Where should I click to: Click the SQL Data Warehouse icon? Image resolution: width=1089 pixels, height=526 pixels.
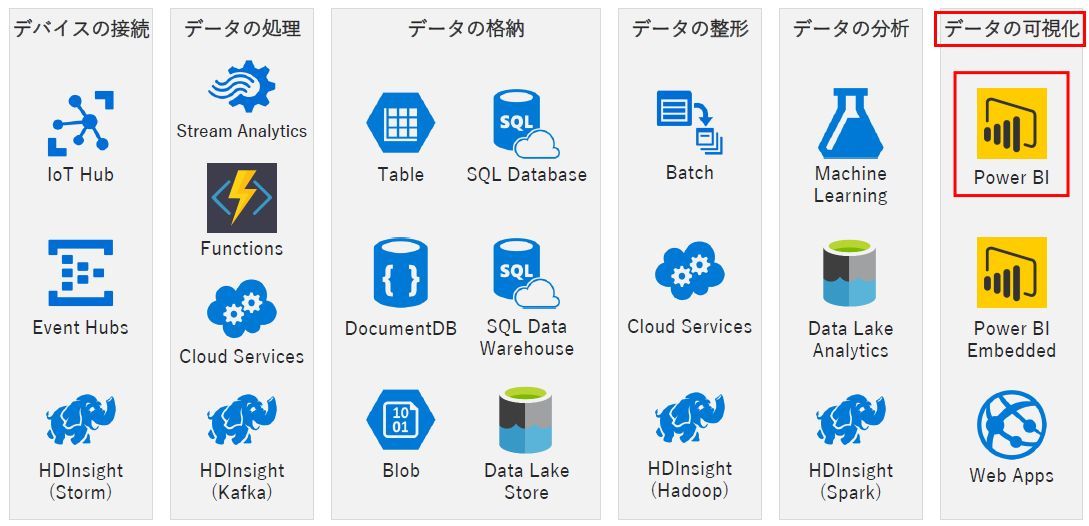[x=524, y=272]
